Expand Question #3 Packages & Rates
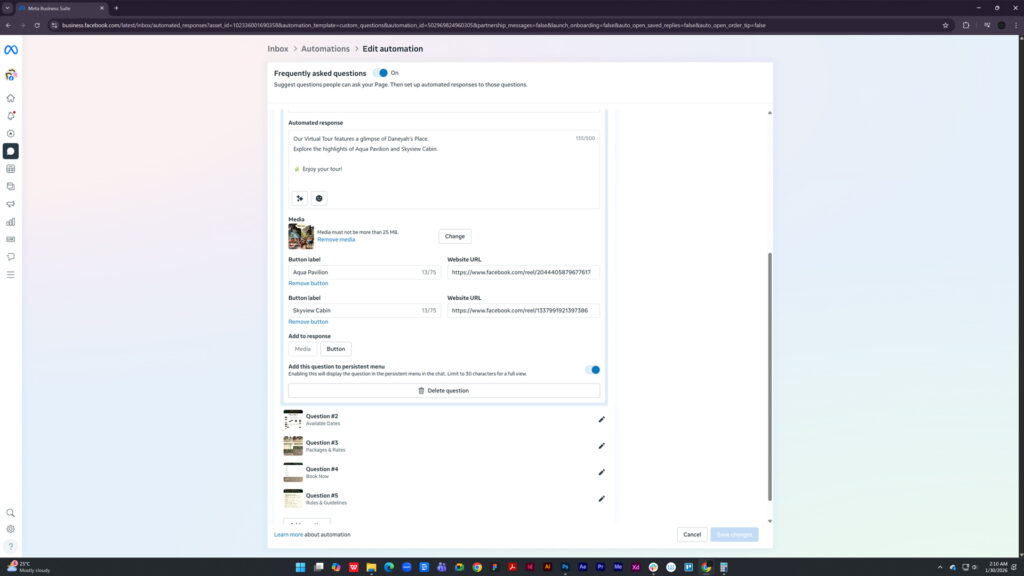This screenshot has width=1024, height=576. click(322, 446)
